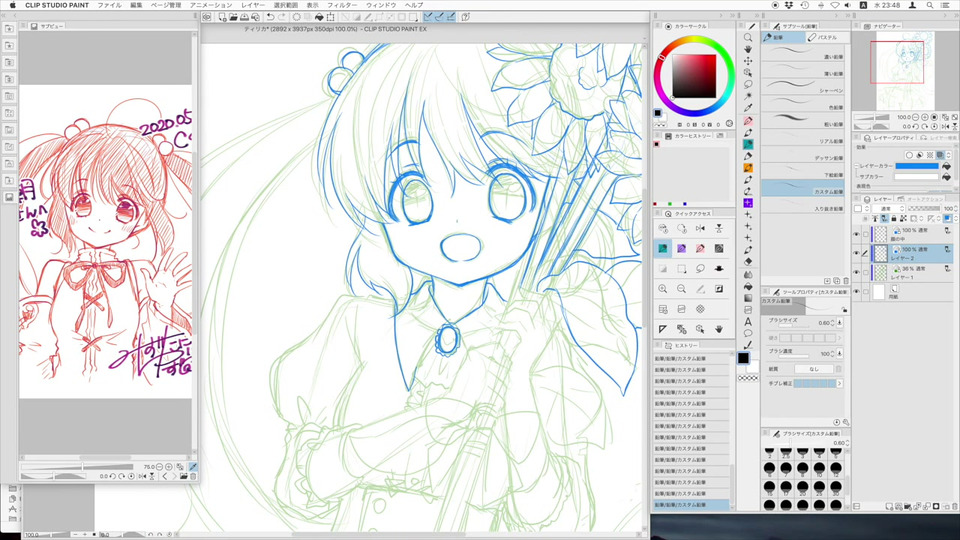The image size is (960, 540).
Task: Open brush density dynamics button beside 100
Action: coord(839,353)
